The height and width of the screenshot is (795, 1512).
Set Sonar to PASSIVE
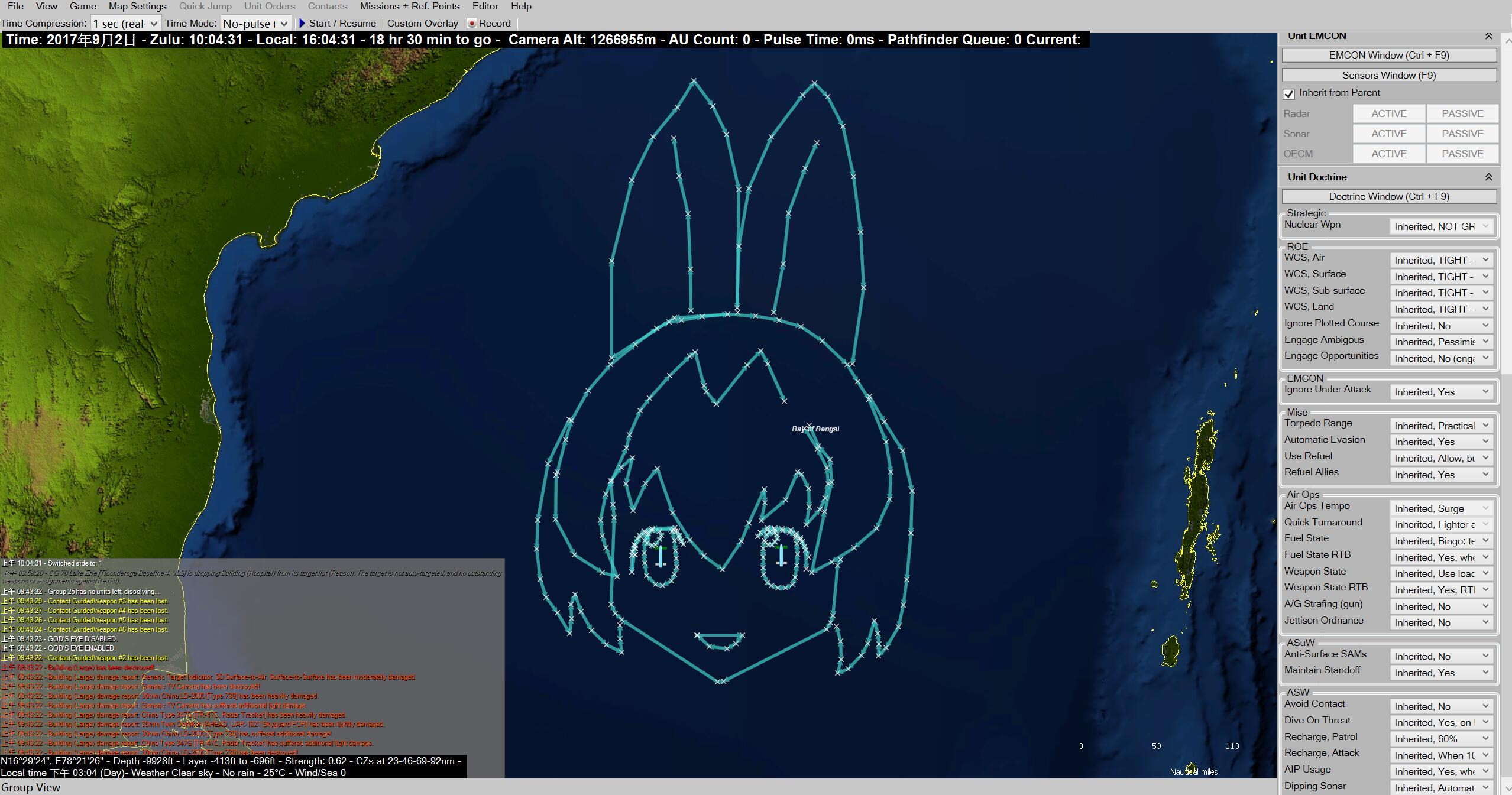[x=1462, y=134]
